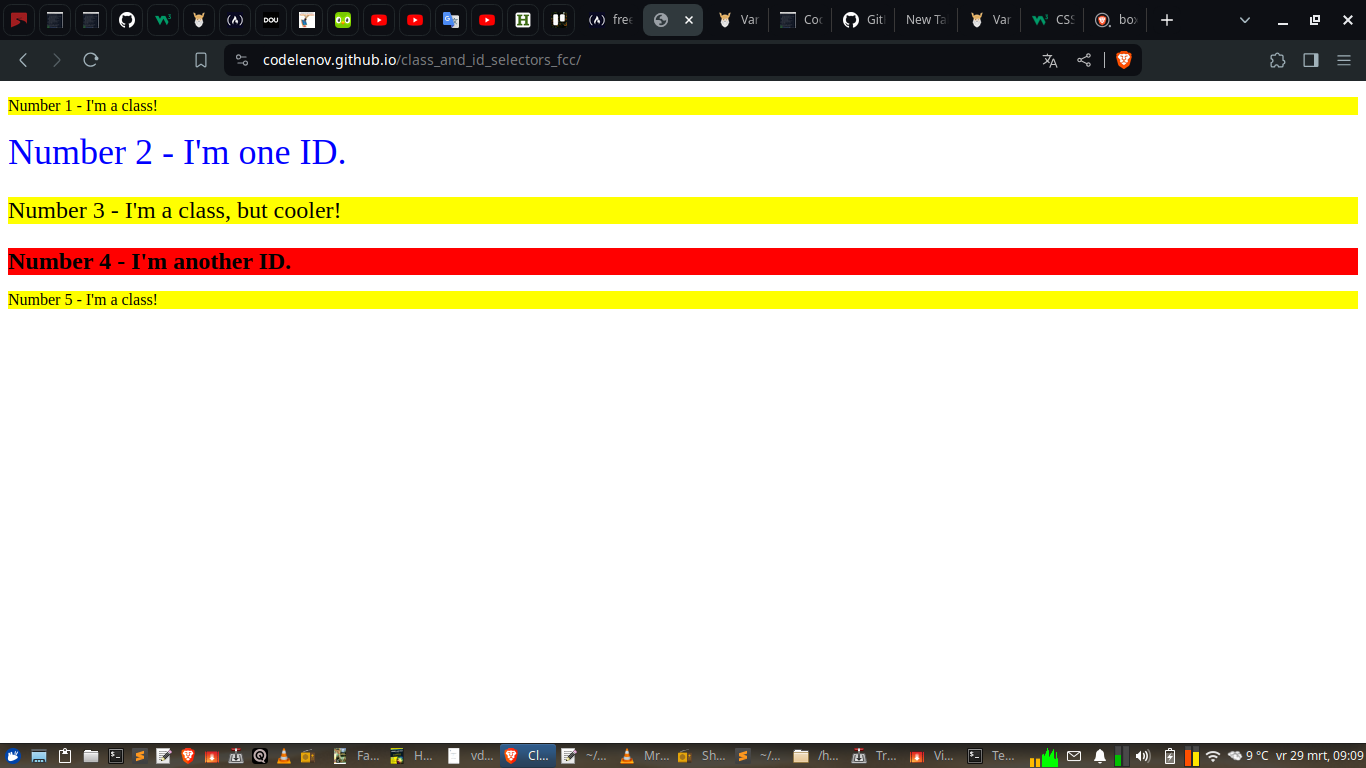The height and width of the screenshot is (768, 1366).
Task: Open the browser Extensions menu
Action: point(1277,60)
